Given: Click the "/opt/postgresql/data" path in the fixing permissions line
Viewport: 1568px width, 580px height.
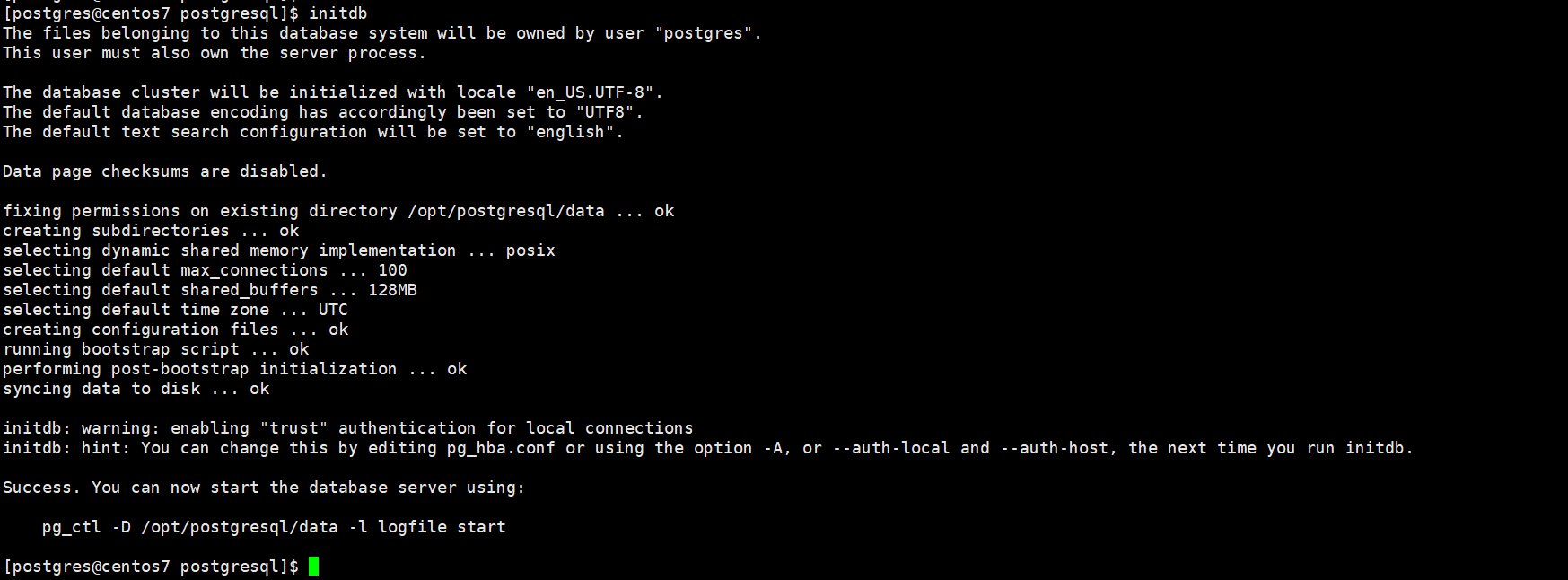Looking at the screenshot, I should [x=506, y=211].
